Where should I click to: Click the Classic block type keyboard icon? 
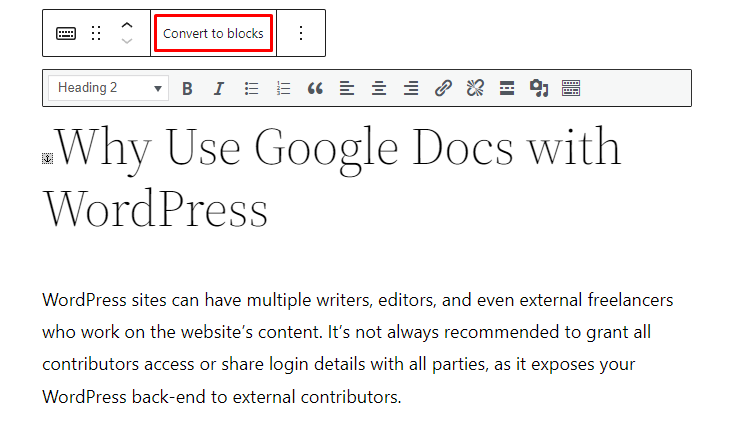tap(66, 33)
